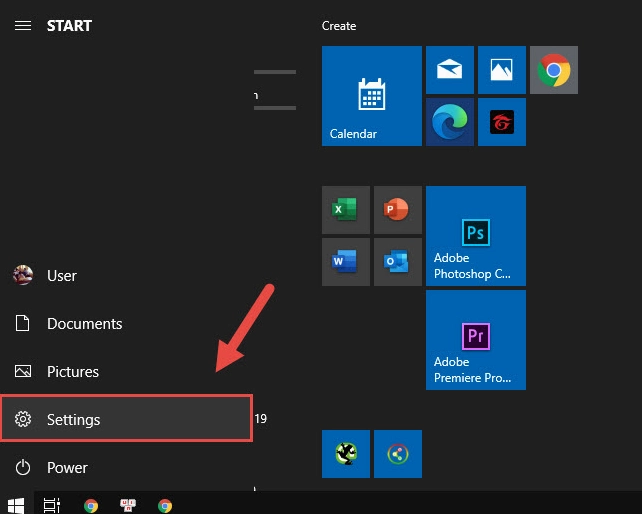Open the Mail tile

(449, 70)
